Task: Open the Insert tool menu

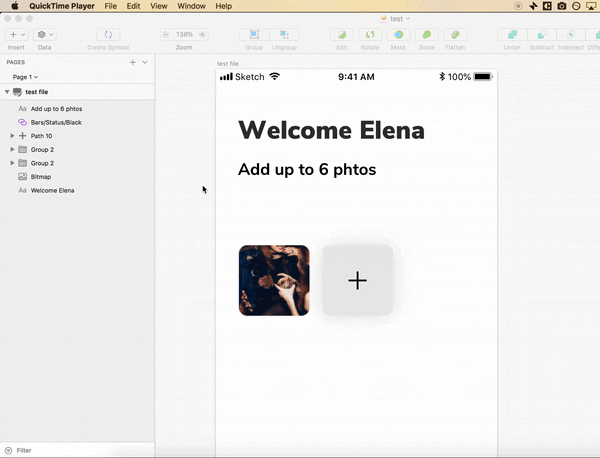Action: [x=16, y=34]
